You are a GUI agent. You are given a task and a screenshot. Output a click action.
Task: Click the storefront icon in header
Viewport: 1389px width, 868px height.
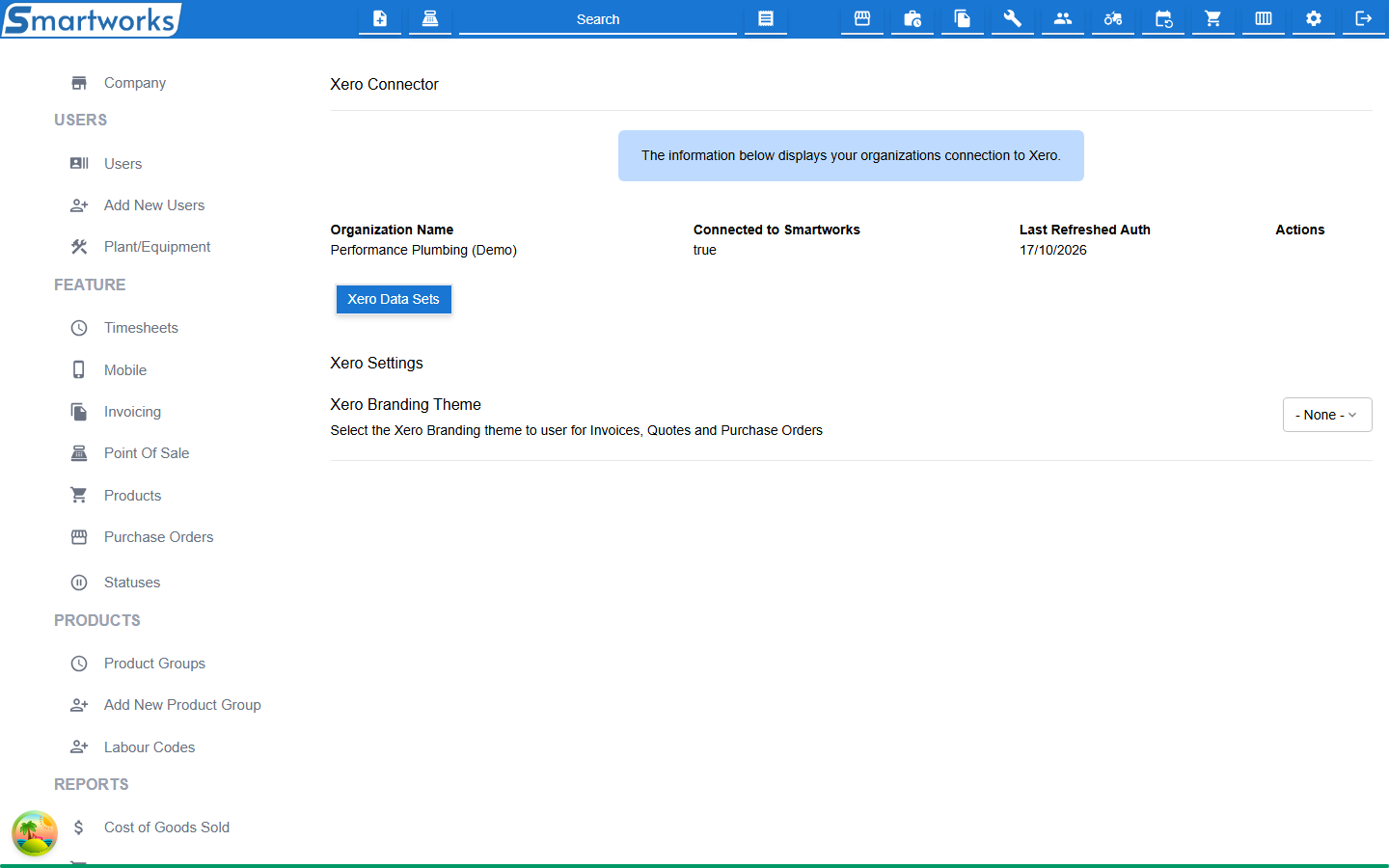862,18
